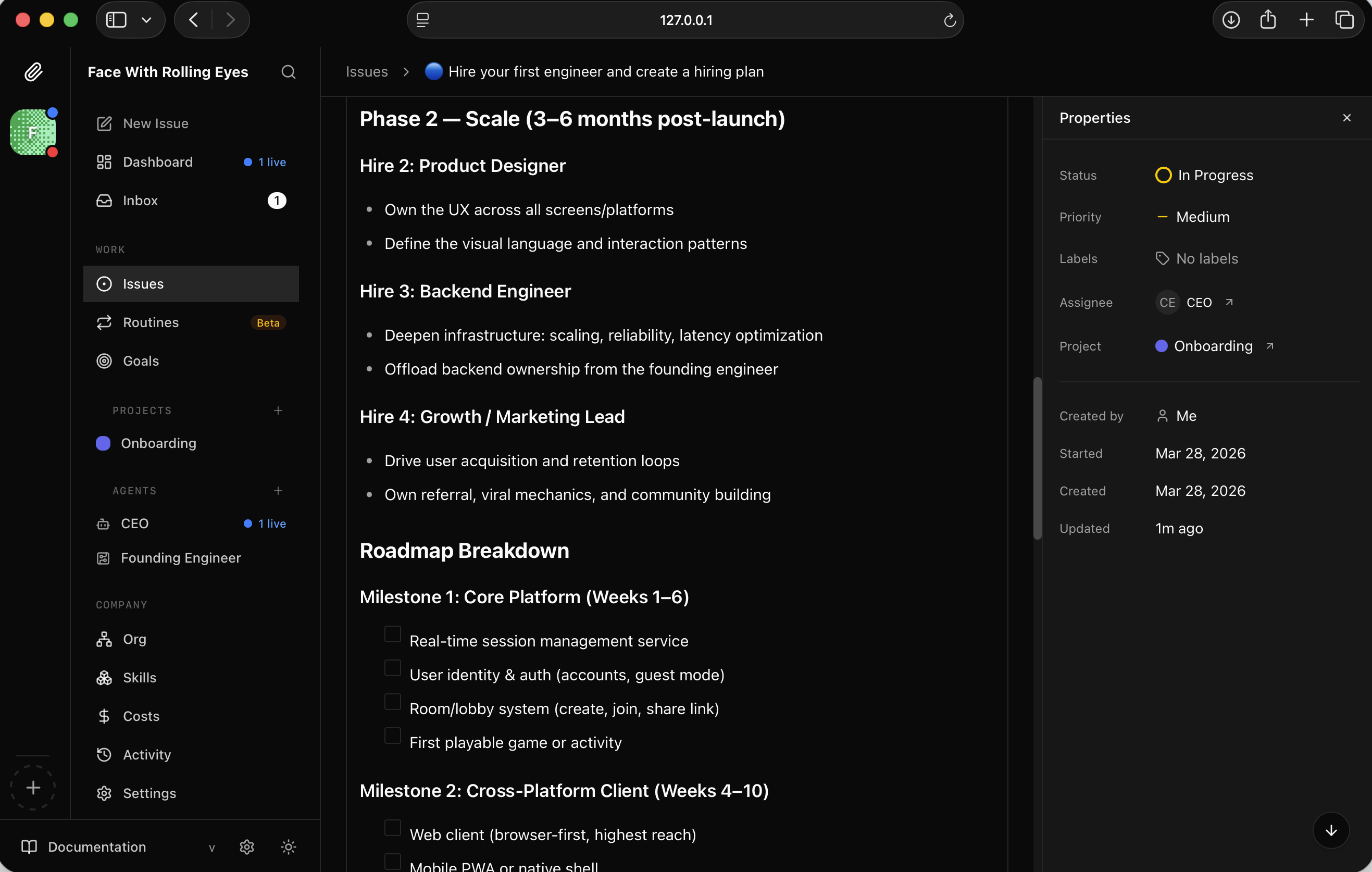Select Issues in the breadcrumb

pos(366,71)
